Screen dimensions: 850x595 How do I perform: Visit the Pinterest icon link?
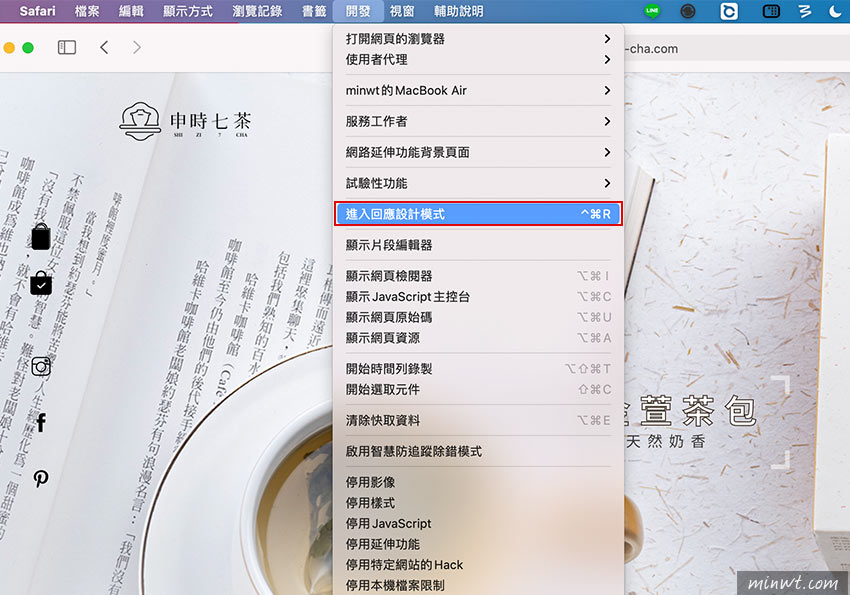tap(41, 478)
